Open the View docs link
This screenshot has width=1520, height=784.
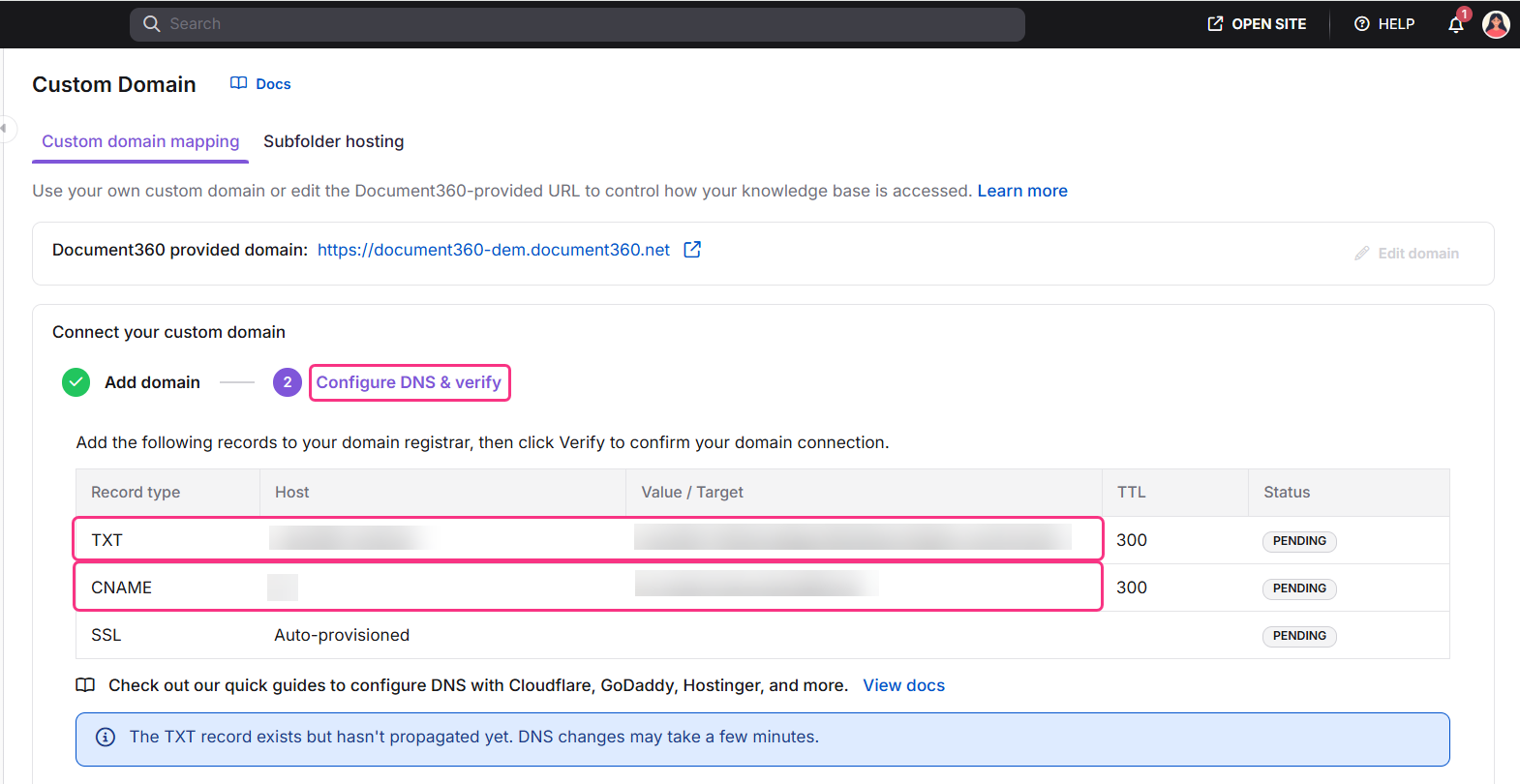[x=903, y=685]
